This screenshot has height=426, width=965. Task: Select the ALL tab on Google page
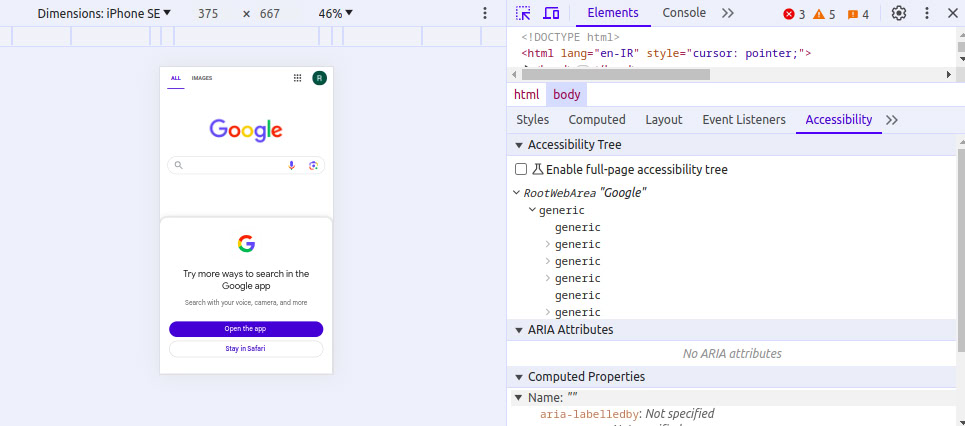(x=176, y=78)
